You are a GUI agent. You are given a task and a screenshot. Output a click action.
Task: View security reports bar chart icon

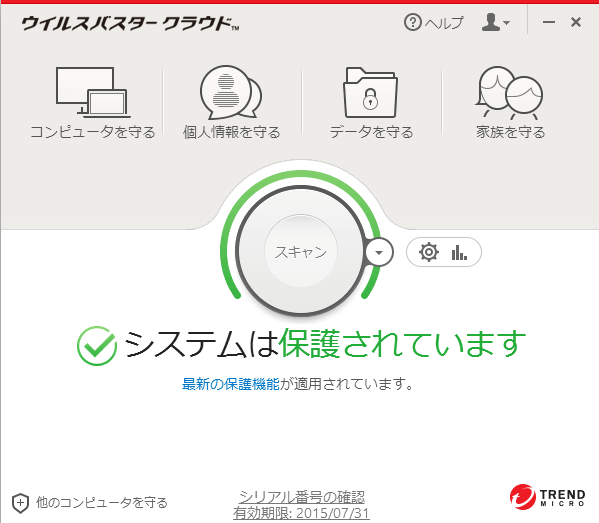coord(459,253)
